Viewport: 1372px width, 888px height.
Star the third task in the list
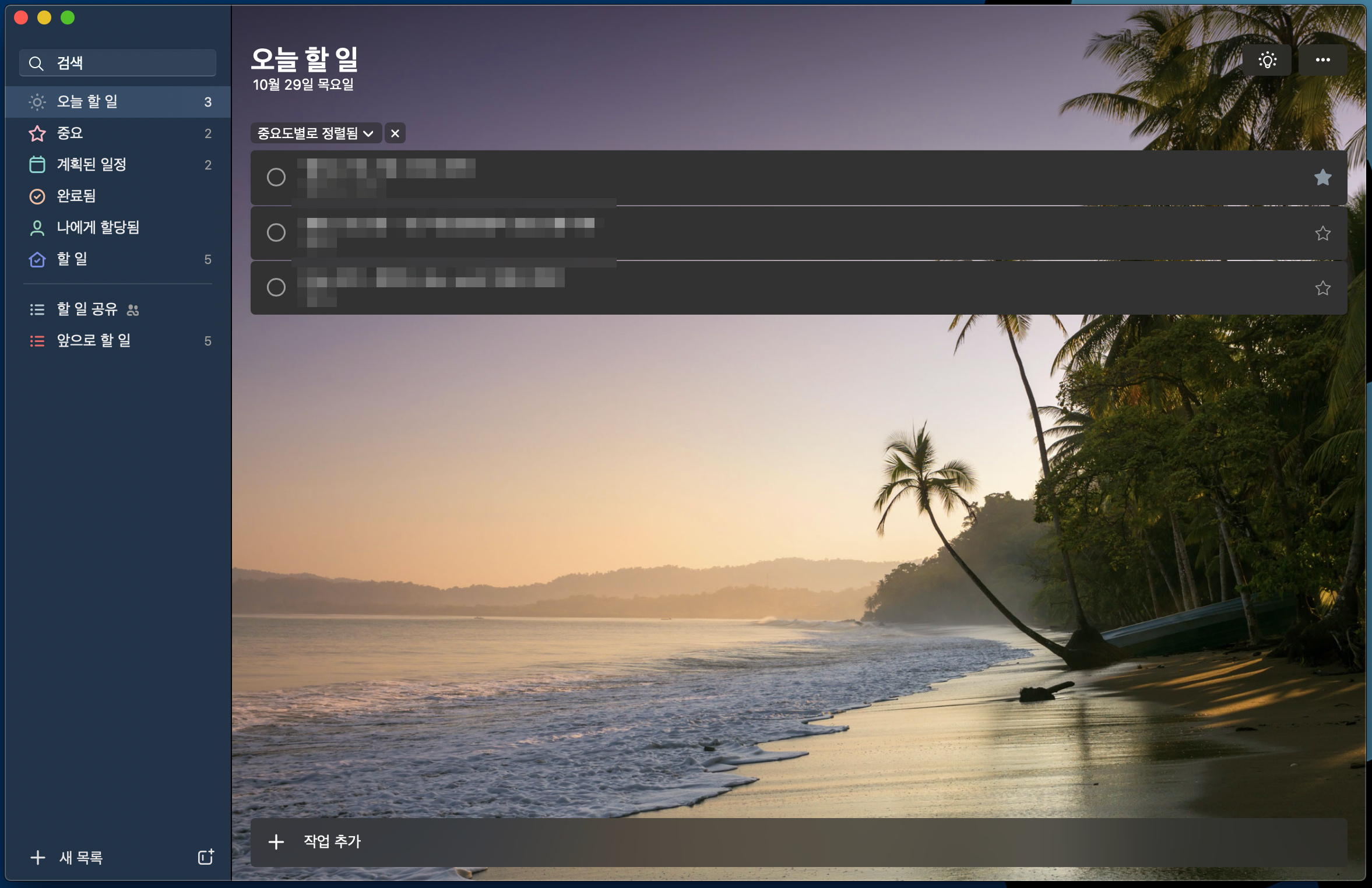pyautogui.click(x=1322, y=288)
